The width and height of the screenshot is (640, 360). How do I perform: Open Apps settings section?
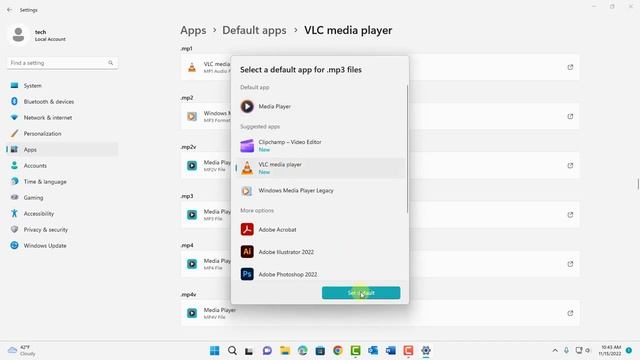click(x=62, y=149)
